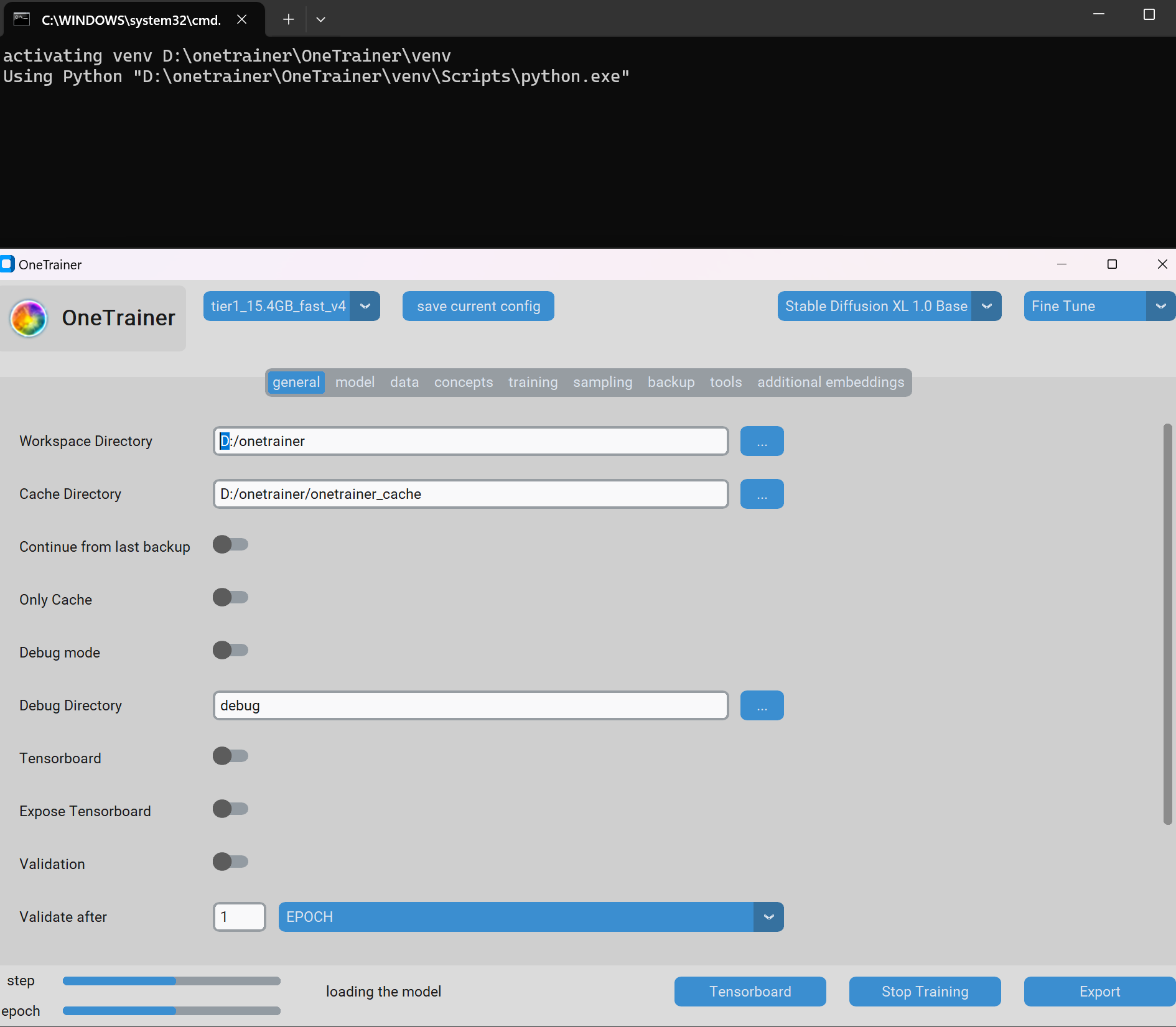Image resolution: width=1176 pixels, height=1027 pixels.
Task: Click the cmd terminal tab icon
Action: tap(22, 19)
